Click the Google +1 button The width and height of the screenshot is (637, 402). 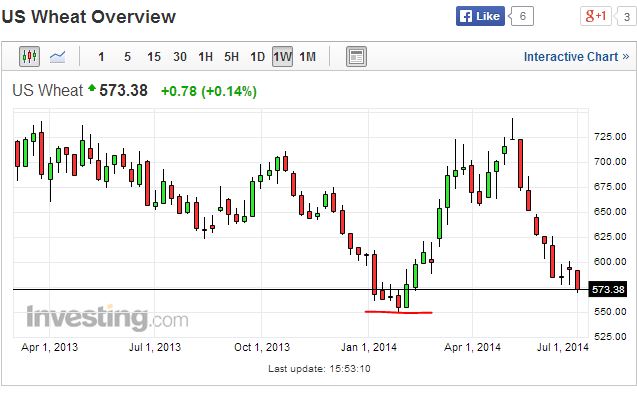[x=596, y=16]
